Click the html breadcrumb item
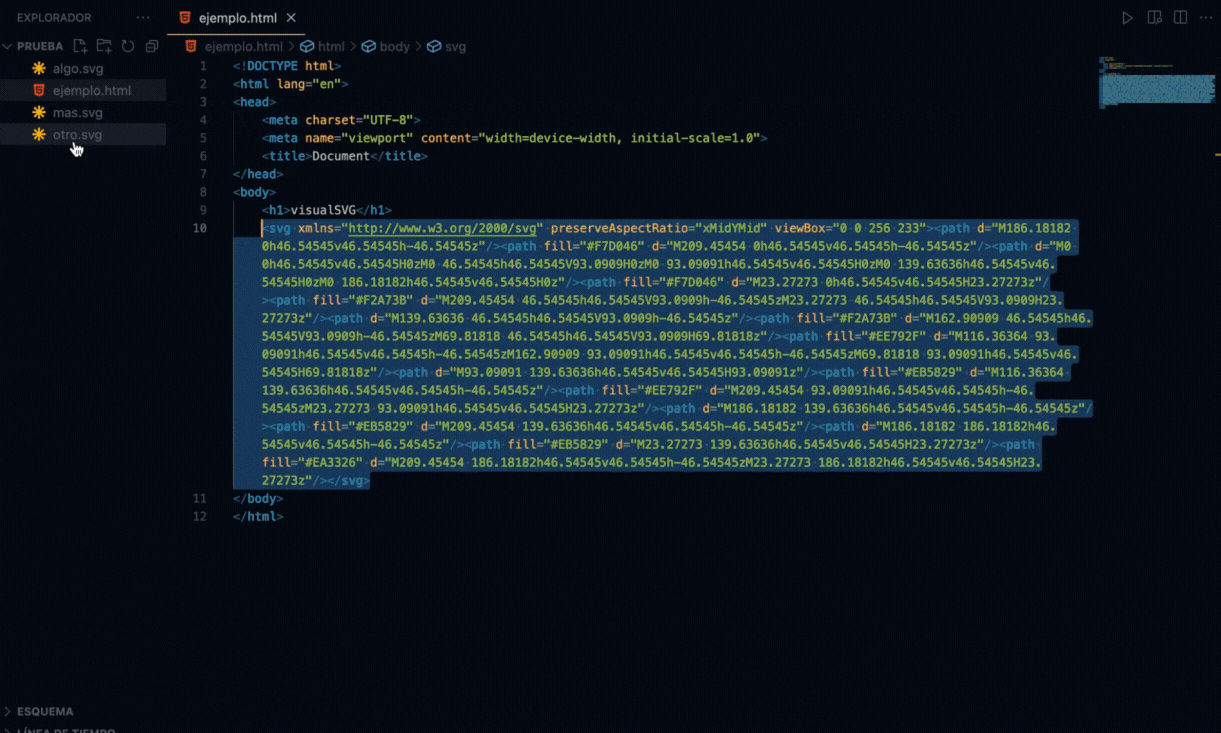Screen dimensions: 1221x733 click(331, 47)
